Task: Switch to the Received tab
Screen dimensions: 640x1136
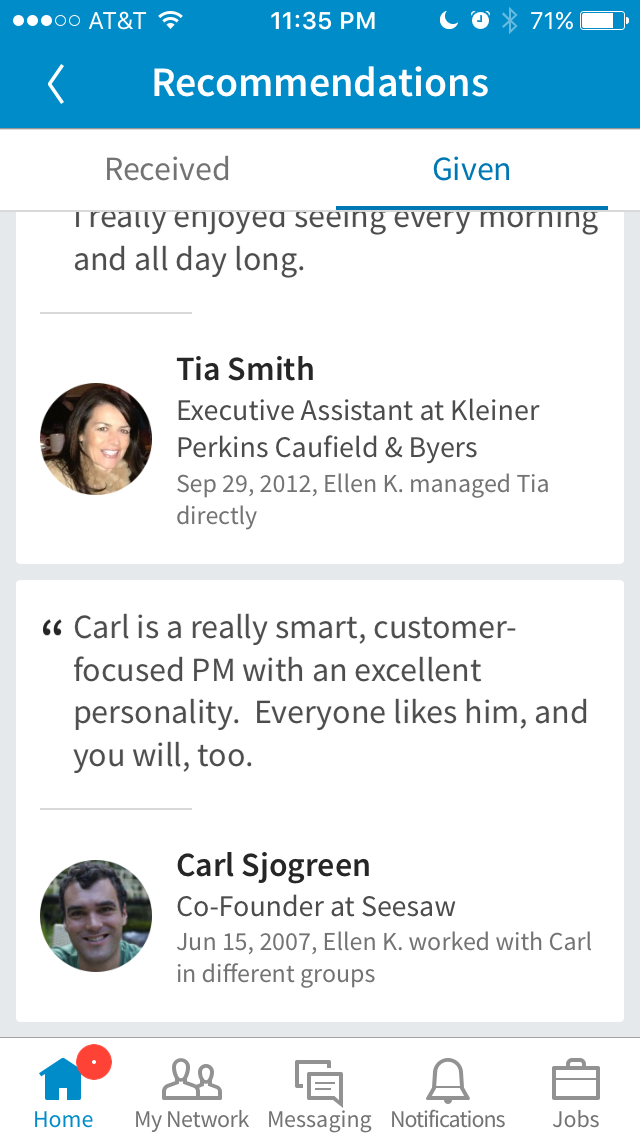Action: tap(167, 169)
